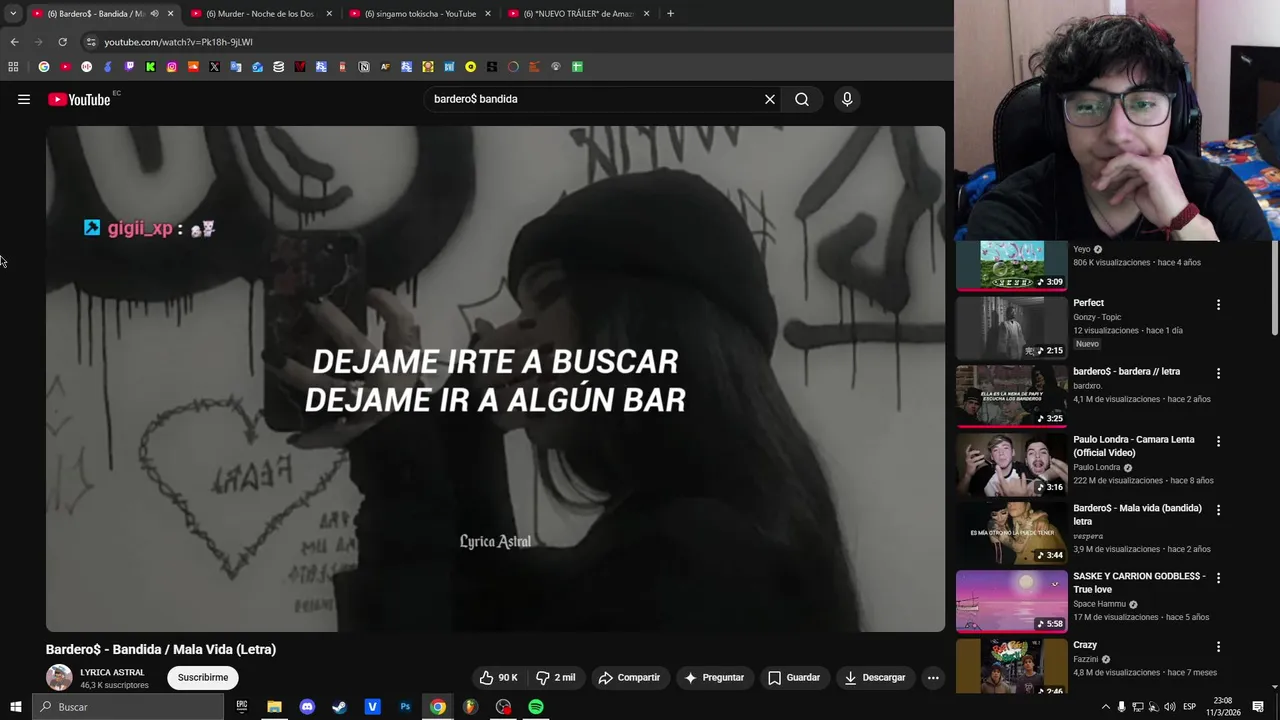1280x720 pixels.
Task: Start voice search with the microphone icon
Action: [x=847, y=99]
